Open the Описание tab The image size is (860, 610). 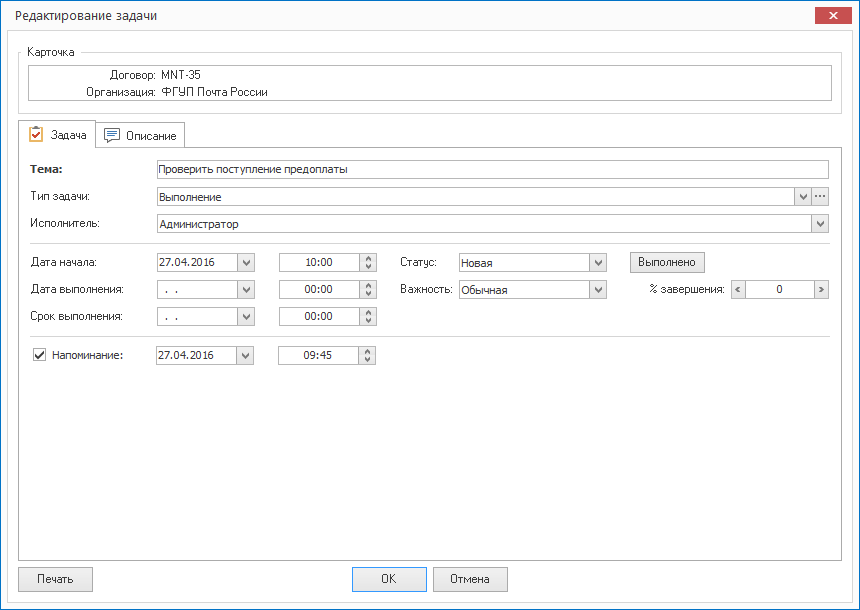(x=140, y=135)
